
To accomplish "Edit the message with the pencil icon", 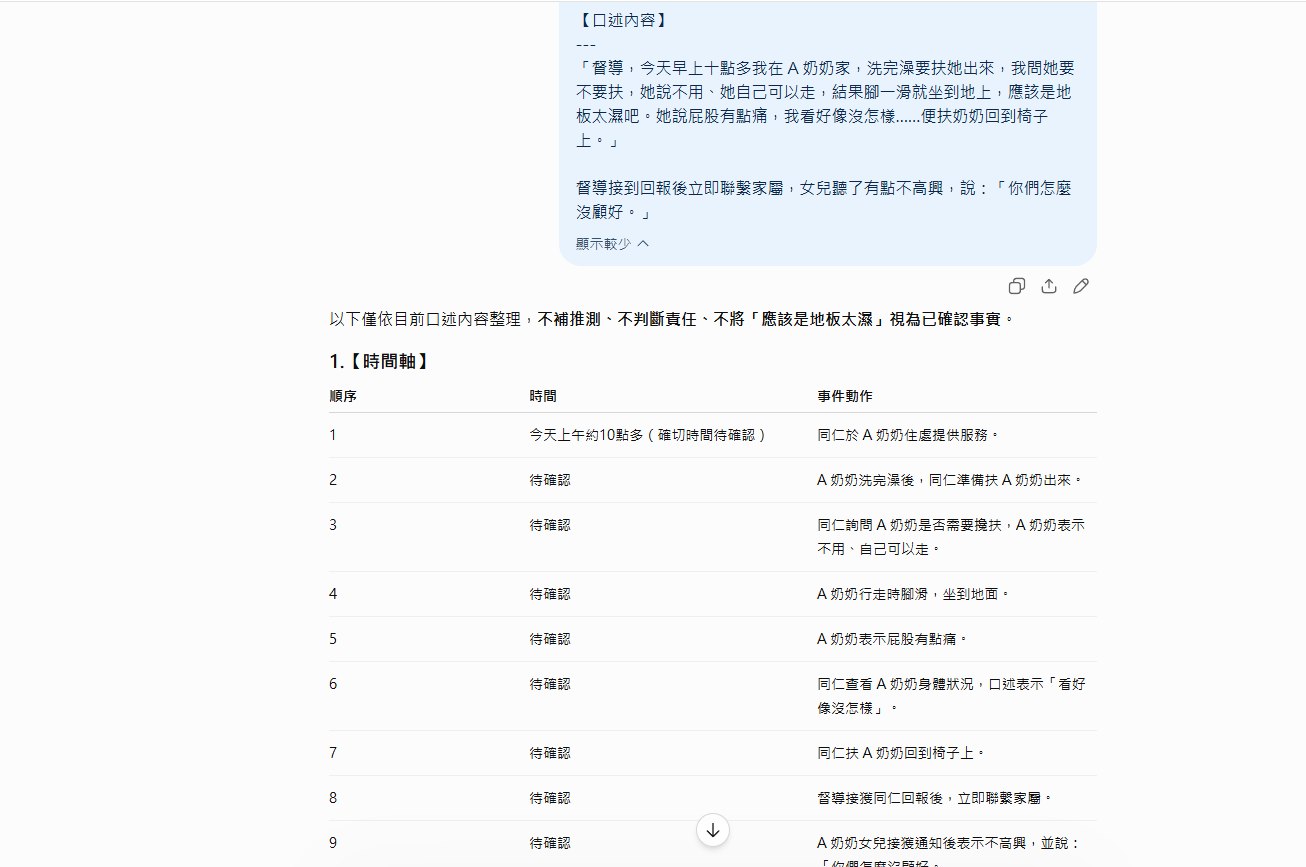I will (1081, 286).
